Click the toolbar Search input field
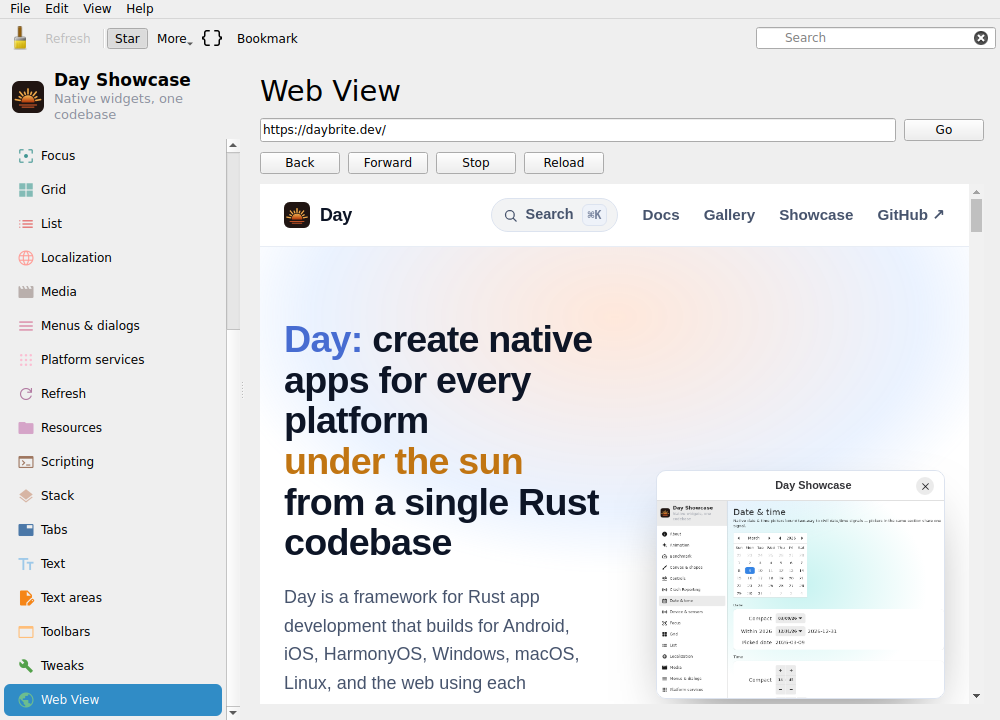Viewport: 1000px width, 720px height. coord(874,38)
